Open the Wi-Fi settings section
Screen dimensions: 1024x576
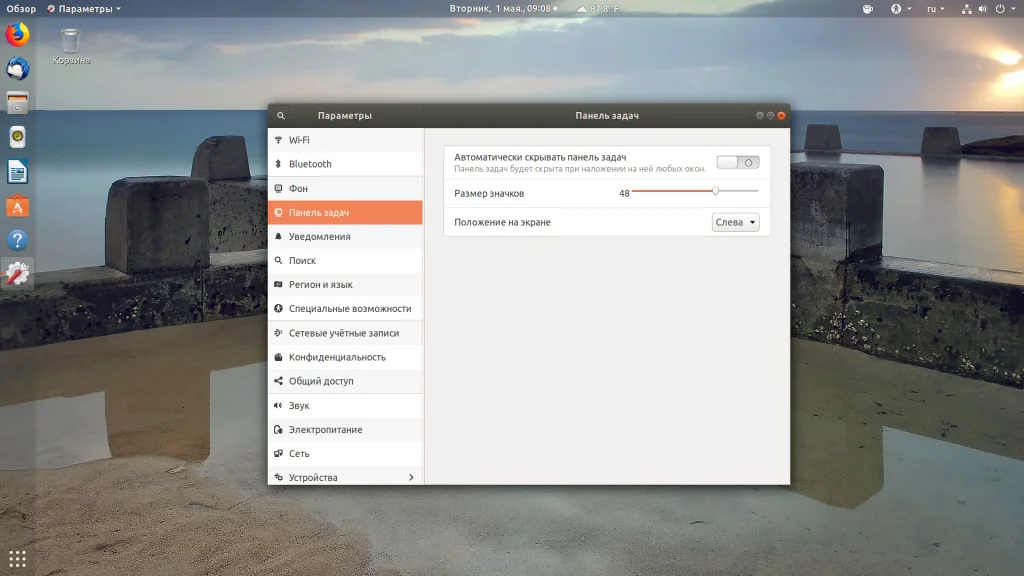[x=345, y=140]
